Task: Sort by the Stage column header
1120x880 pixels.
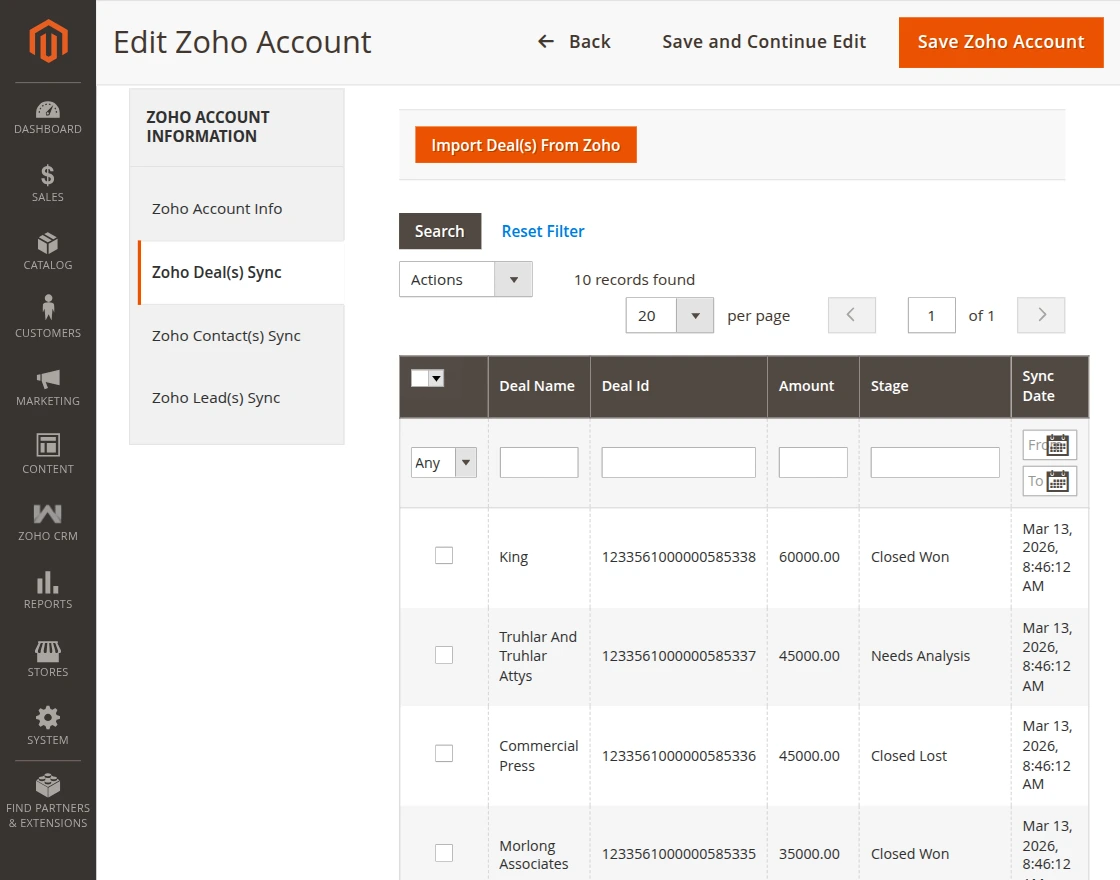Action: [x=934, y=386]
